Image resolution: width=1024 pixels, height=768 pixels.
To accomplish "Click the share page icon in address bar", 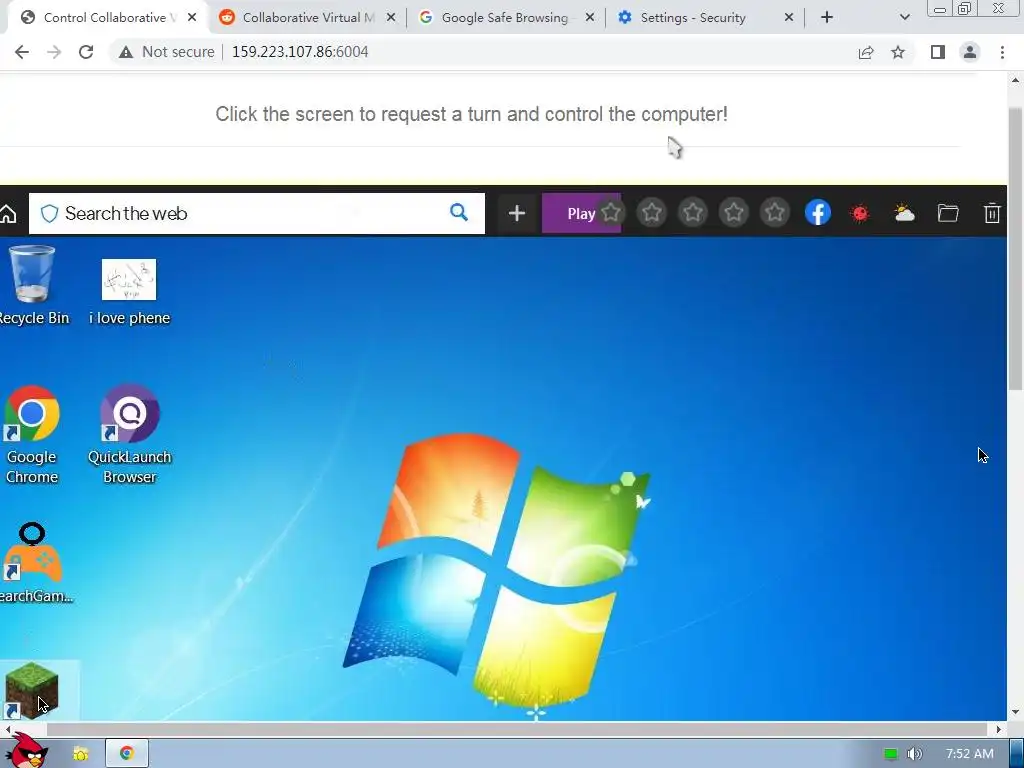I will 866,52.
